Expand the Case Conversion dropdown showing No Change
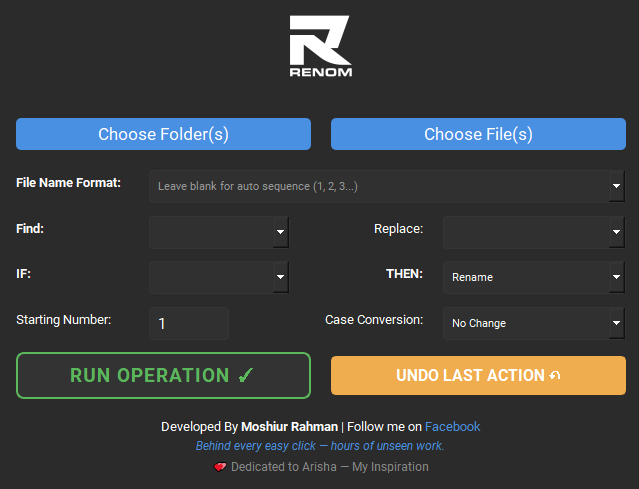639x489 pixels. [533, 323]
